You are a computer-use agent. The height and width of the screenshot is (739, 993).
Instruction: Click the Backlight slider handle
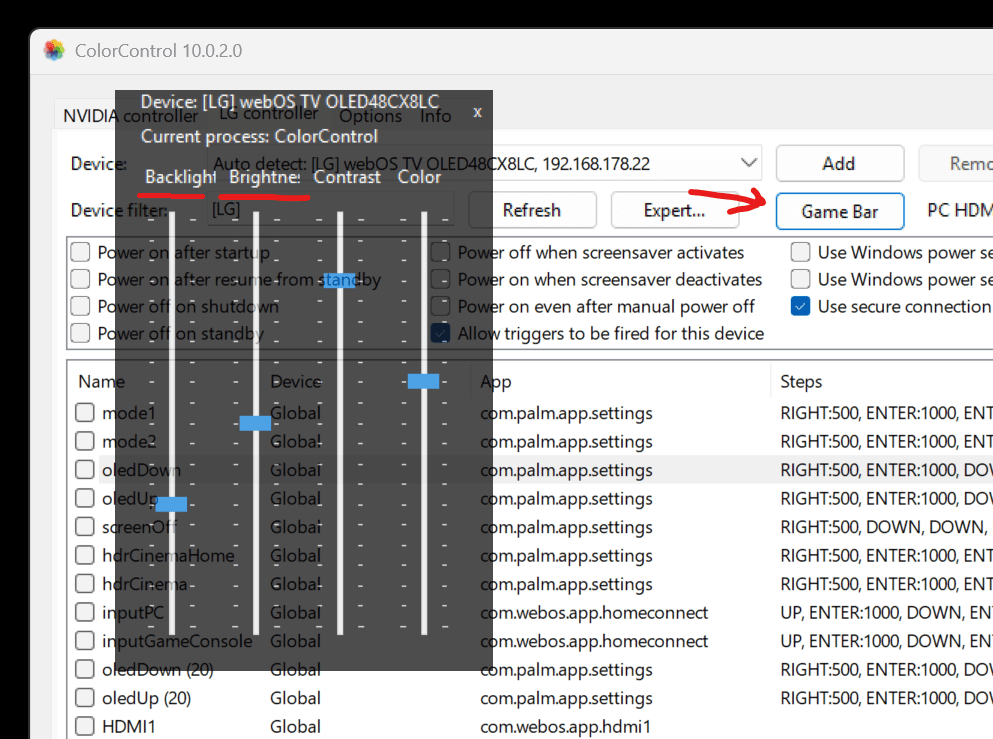pyautogui.click(x=172, y=504)
